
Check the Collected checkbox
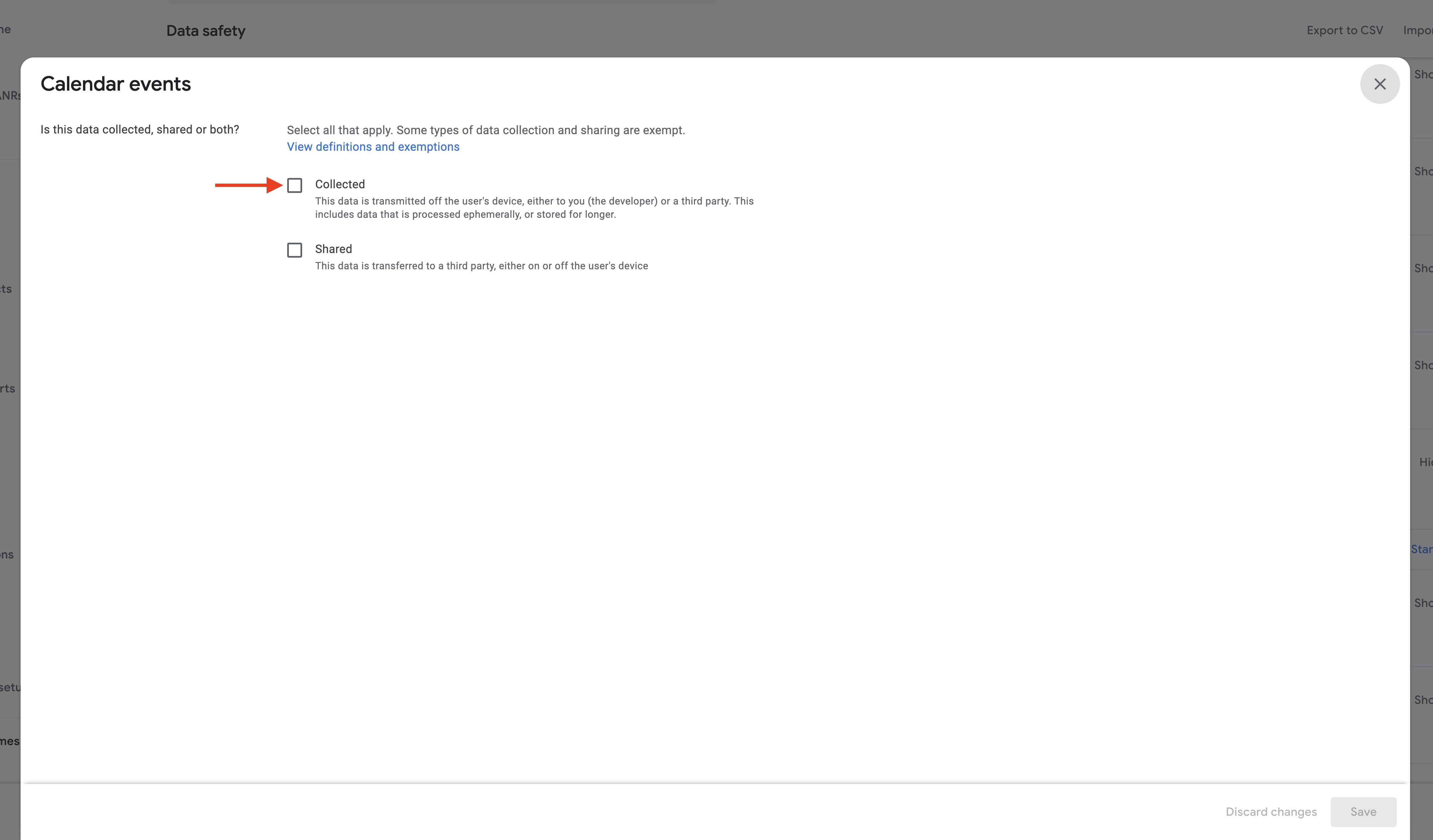[295, 185]
